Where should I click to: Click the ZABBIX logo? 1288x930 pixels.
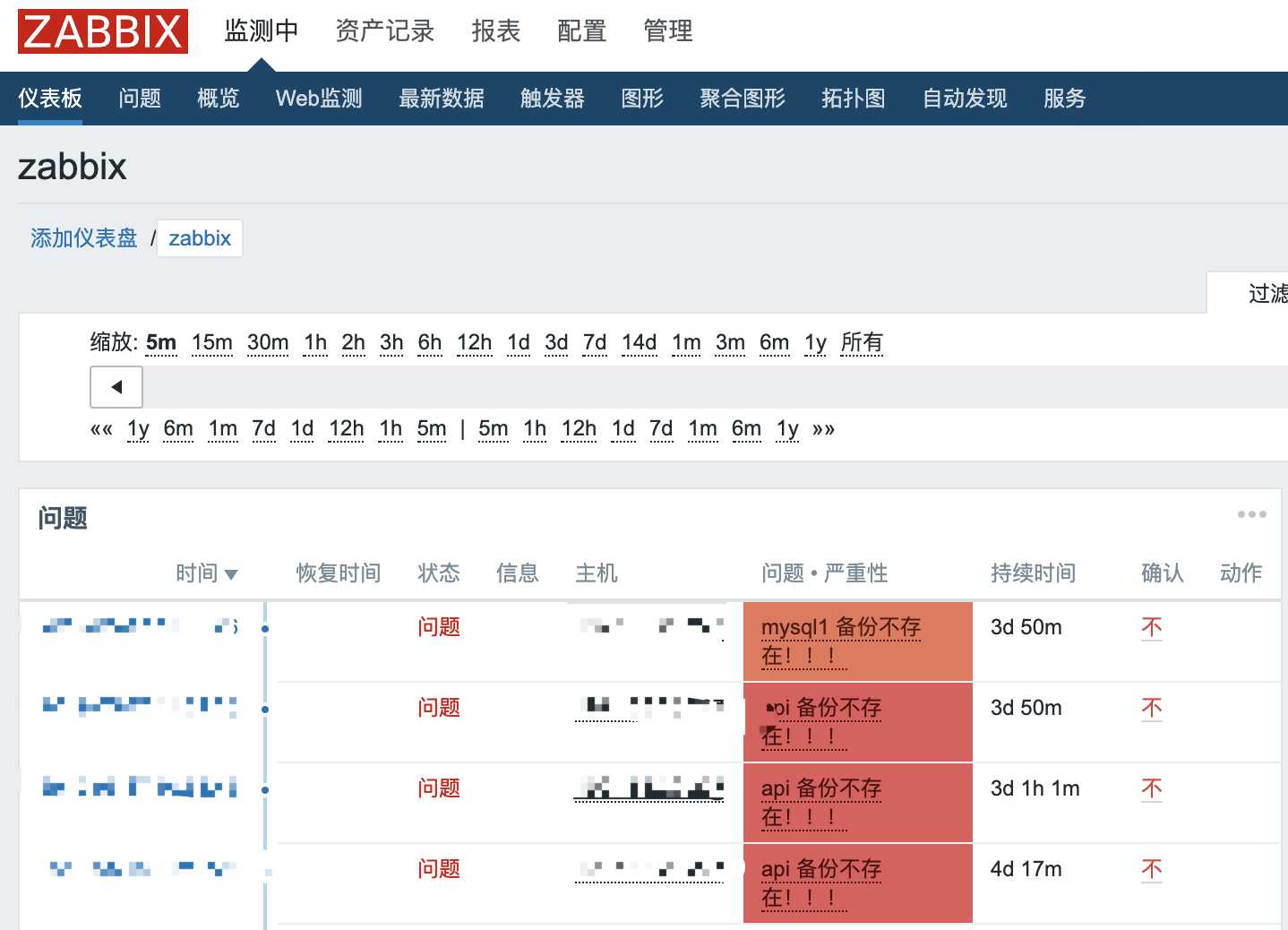(103, 31)
